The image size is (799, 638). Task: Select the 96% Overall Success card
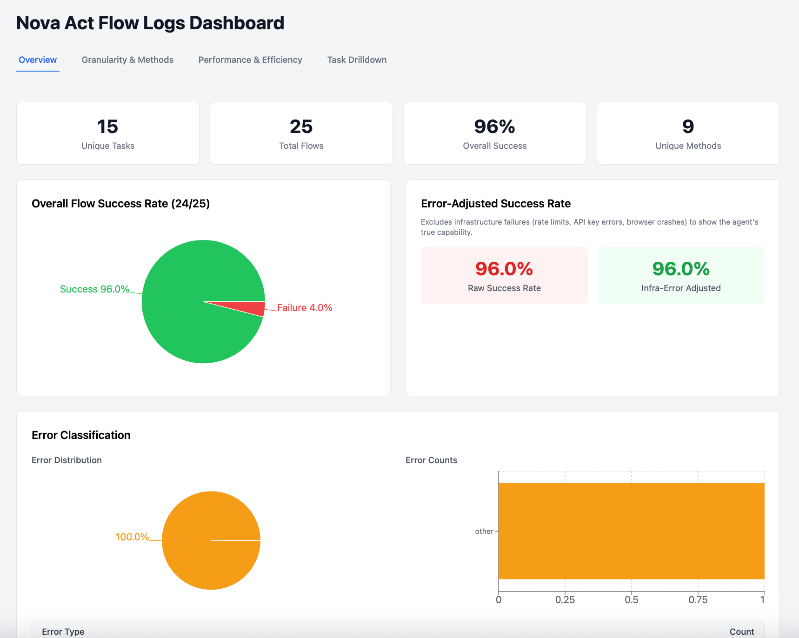[x=495, y=133]
